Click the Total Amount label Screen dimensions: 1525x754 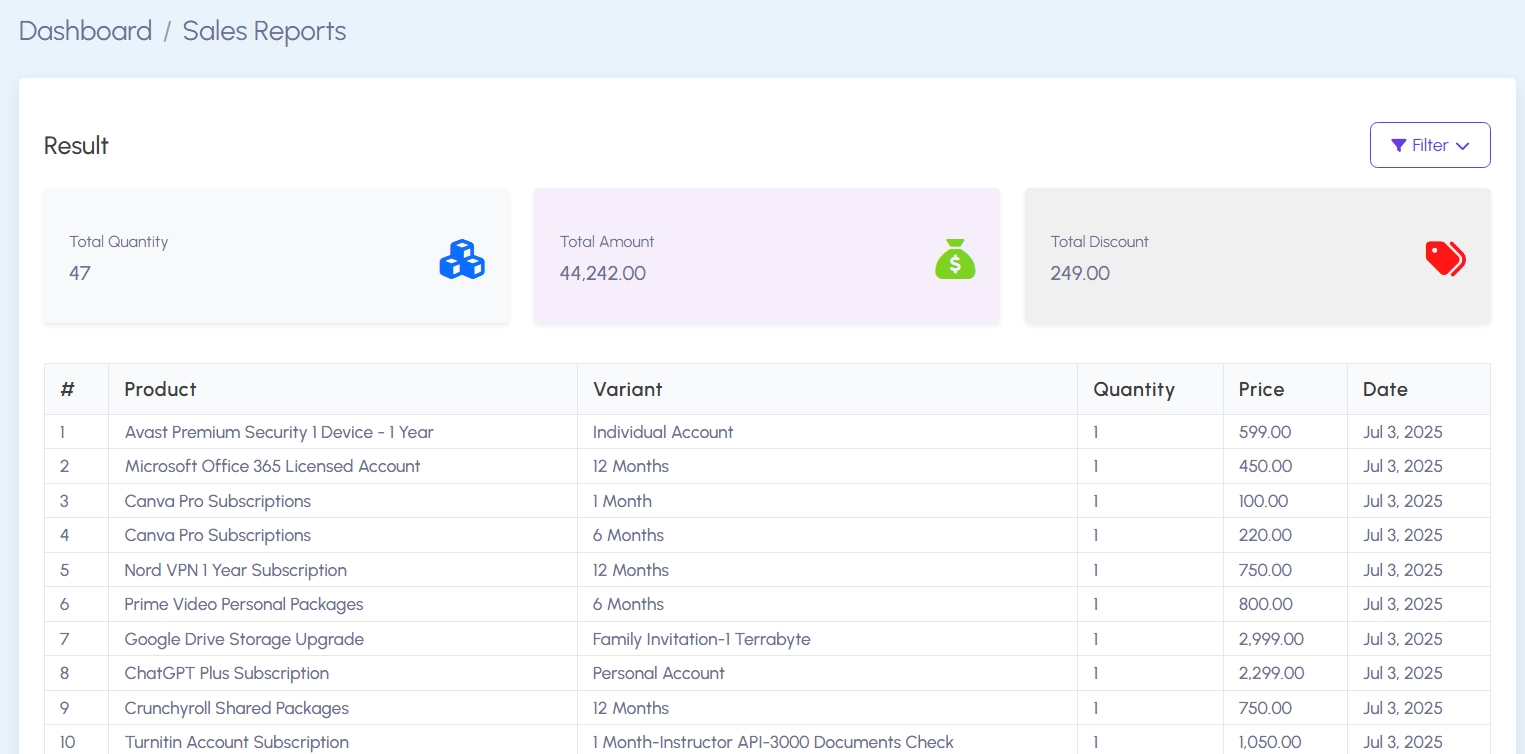(607, 241)
